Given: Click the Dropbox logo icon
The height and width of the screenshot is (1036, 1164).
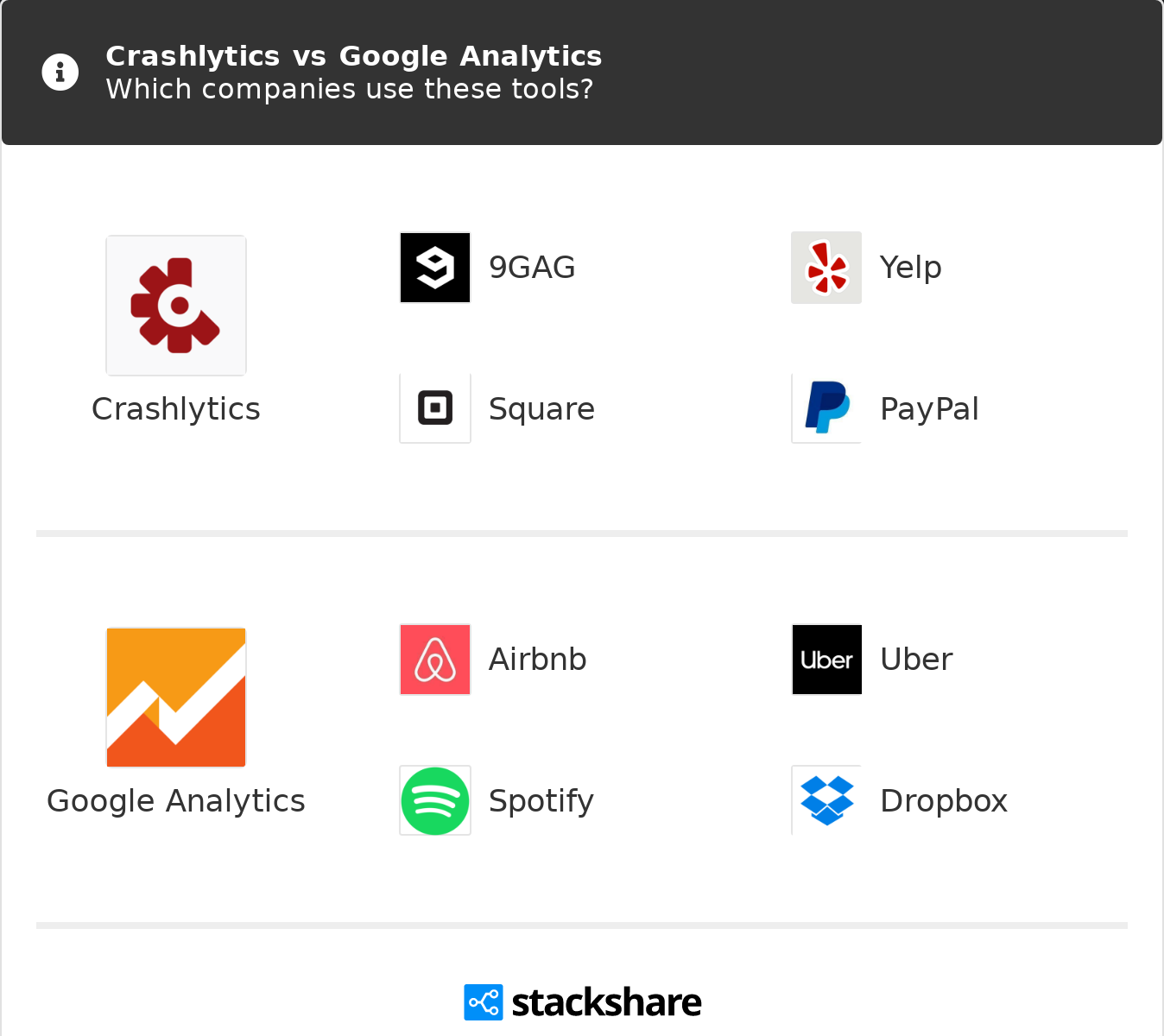Looking at the screenshot, I should (826, 800).
